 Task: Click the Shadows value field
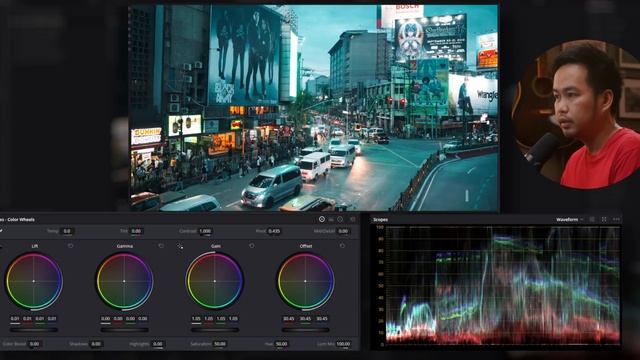pos(96,344)
